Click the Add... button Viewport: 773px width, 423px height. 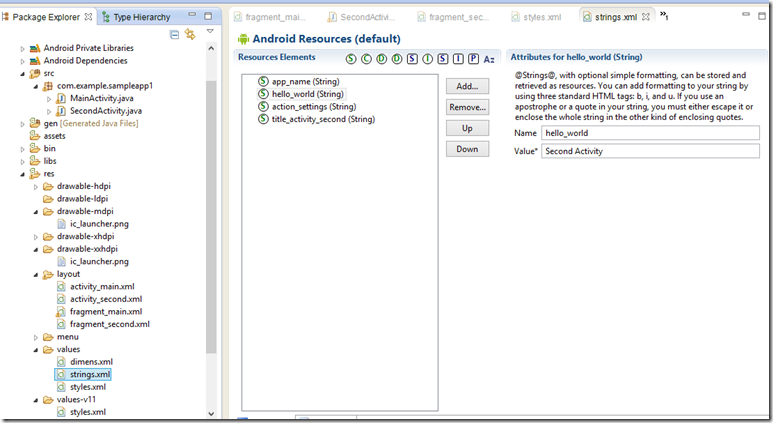click(x=467, y=86)
